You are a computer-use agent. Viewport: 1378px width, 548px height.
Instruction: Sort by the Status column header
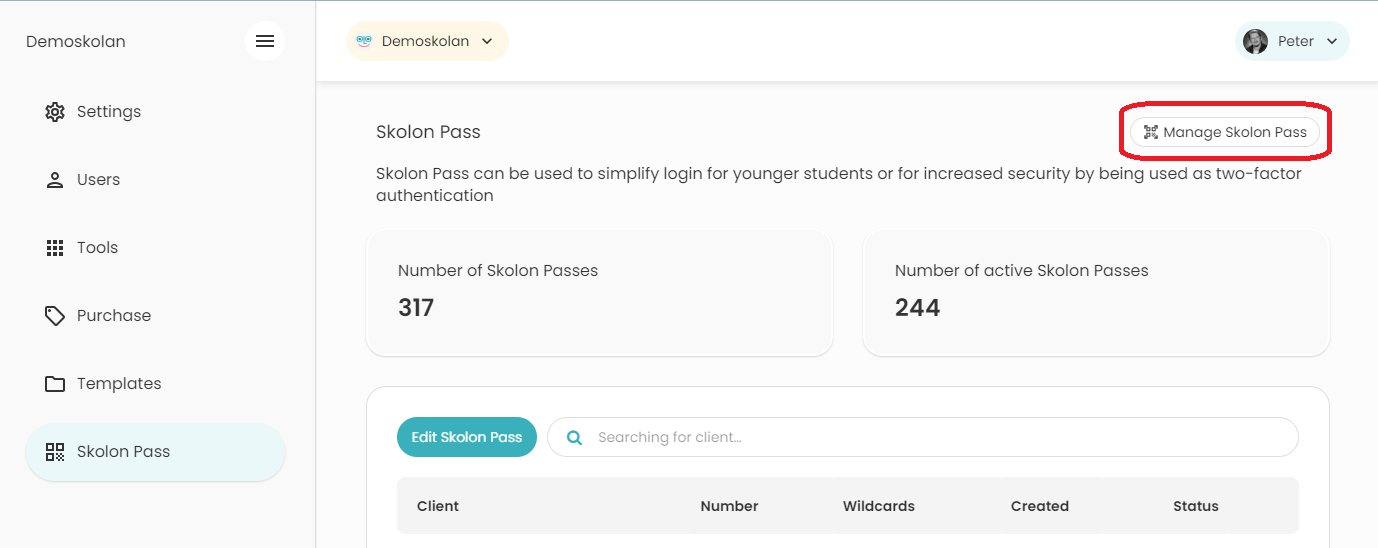(x=1196, y=506)
